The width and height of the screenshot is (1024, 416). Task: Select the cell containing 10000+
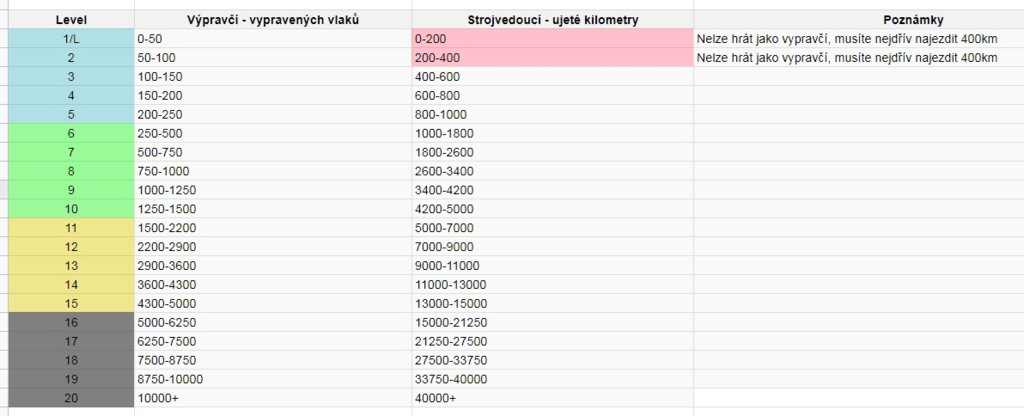273,398
